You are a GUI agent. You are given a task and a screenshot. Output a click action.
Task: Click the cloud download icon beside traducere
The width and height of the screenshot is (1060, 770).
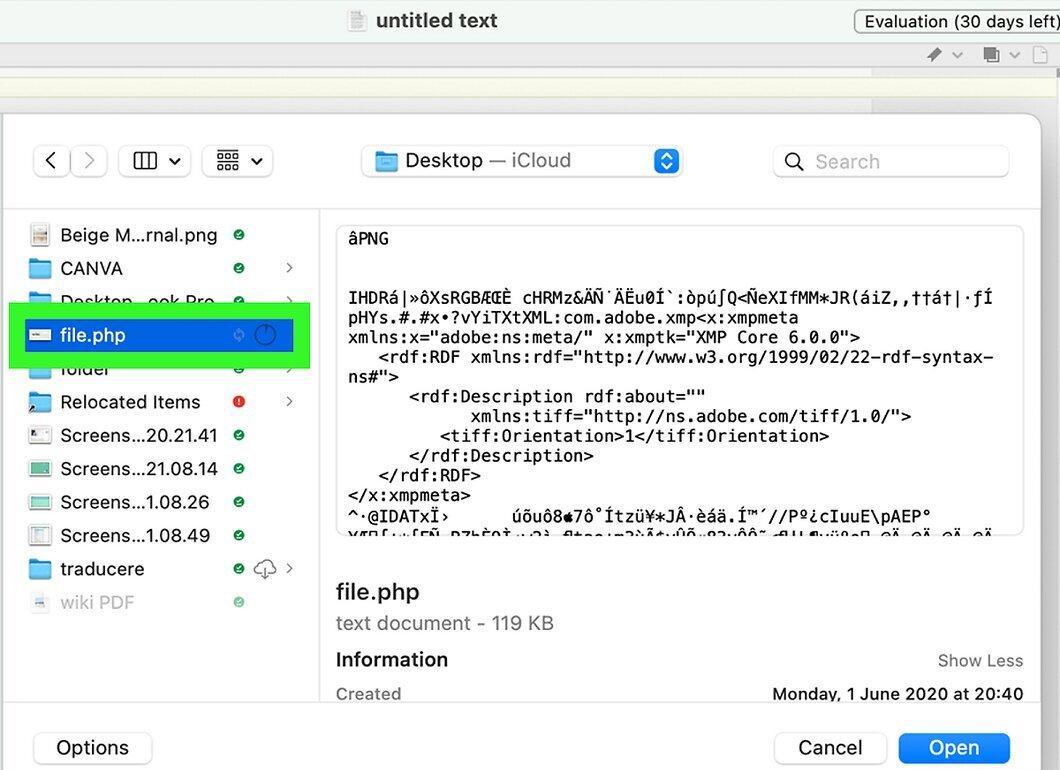(264, 569)
